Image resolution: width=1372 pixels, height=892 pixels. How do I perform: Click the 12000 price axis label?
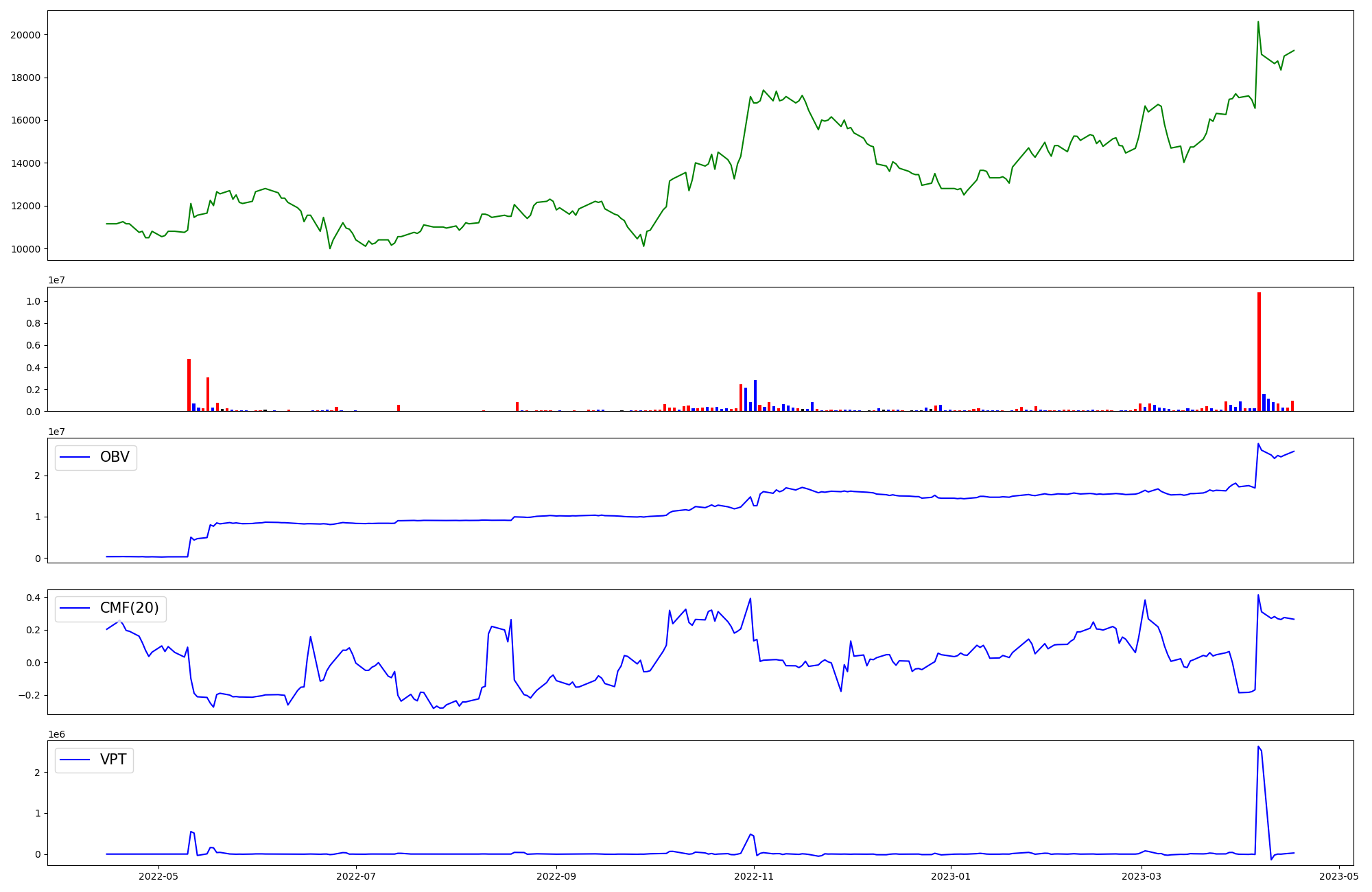pyautogui.click(x=25, y=206)
